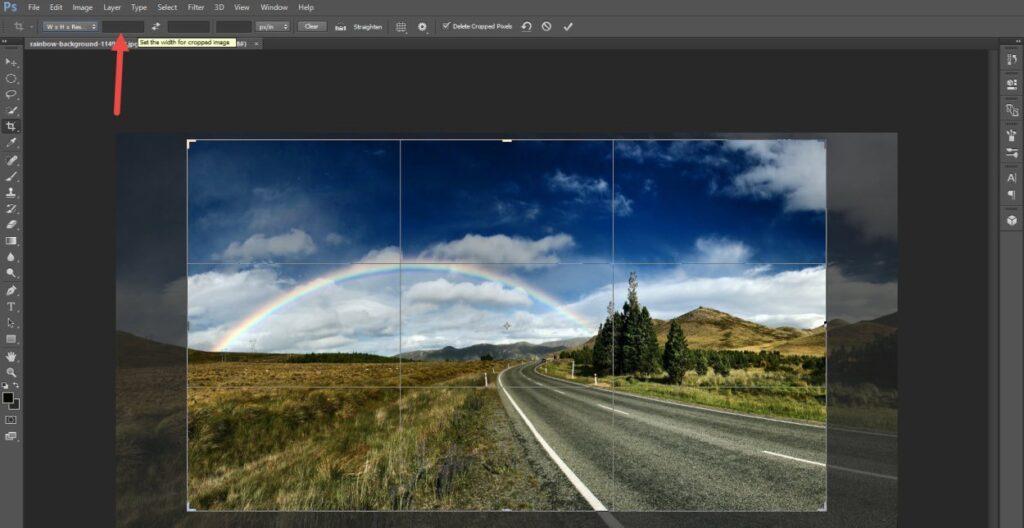Click the crop width input field
Viewport: 1024px width, 528px height.
pyautogui.click(x=123, y=26)
